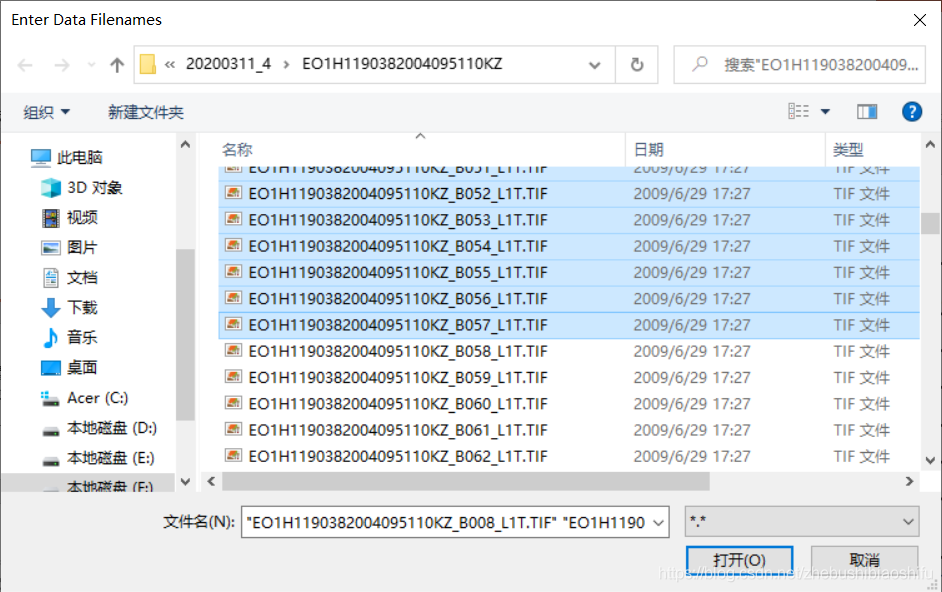Expand chevron after 20200311_4 breadcrumb

click(x=287, y=64)
